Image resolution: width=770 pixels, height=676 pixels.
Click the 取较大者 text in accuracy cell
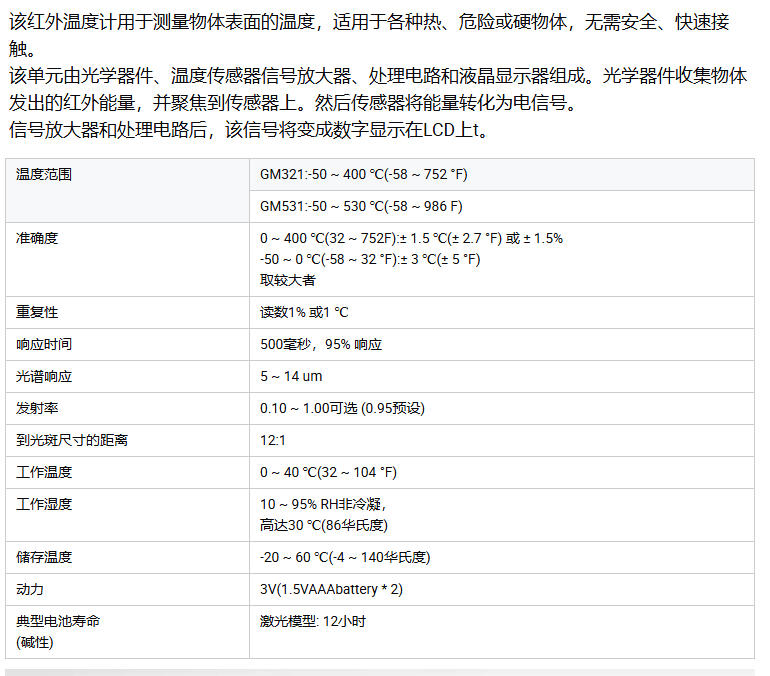coord(288,280)
